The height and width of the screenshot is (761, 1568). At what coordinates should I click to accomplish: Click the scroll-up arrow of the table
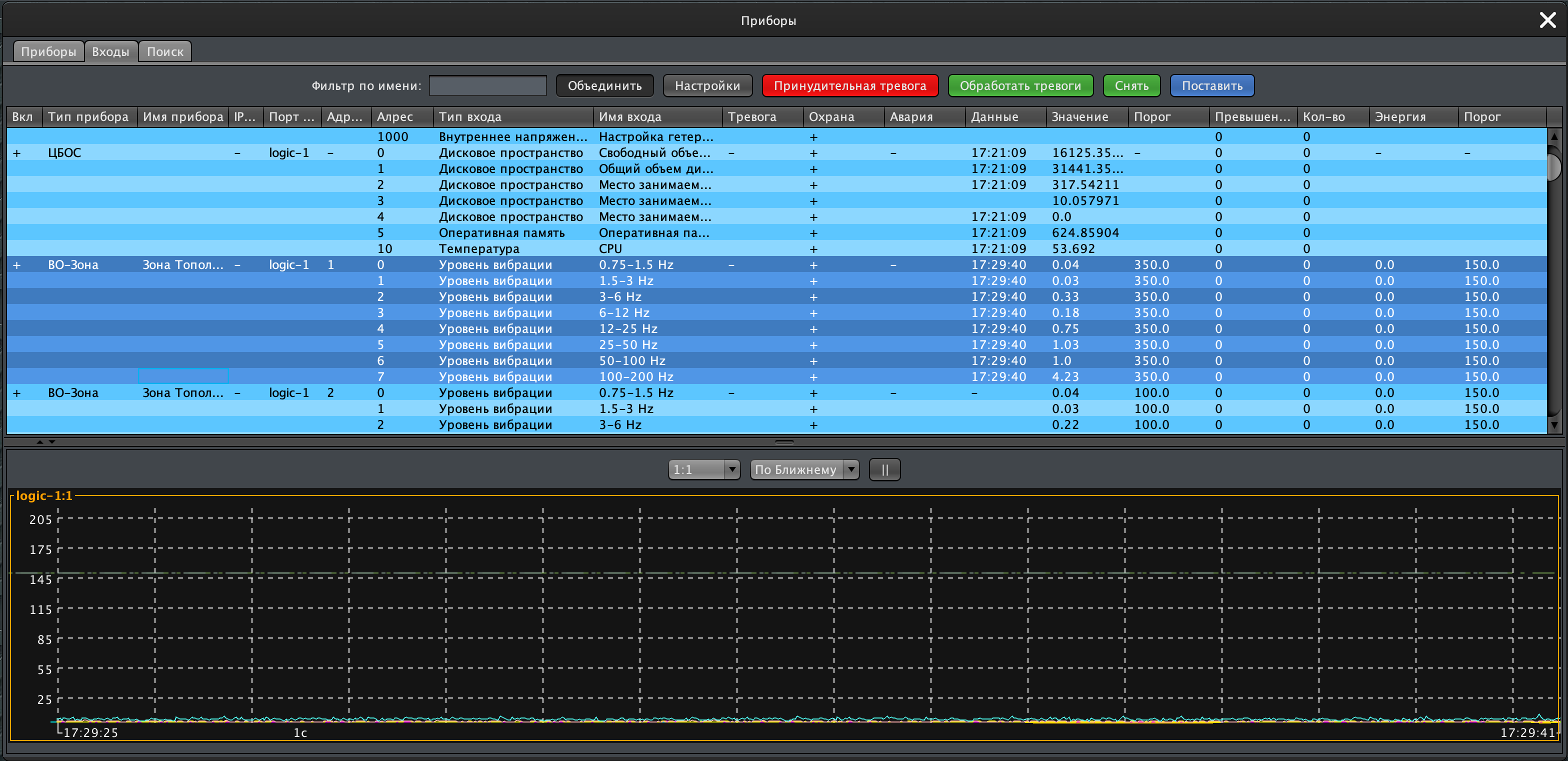[x=1554, y=137]
